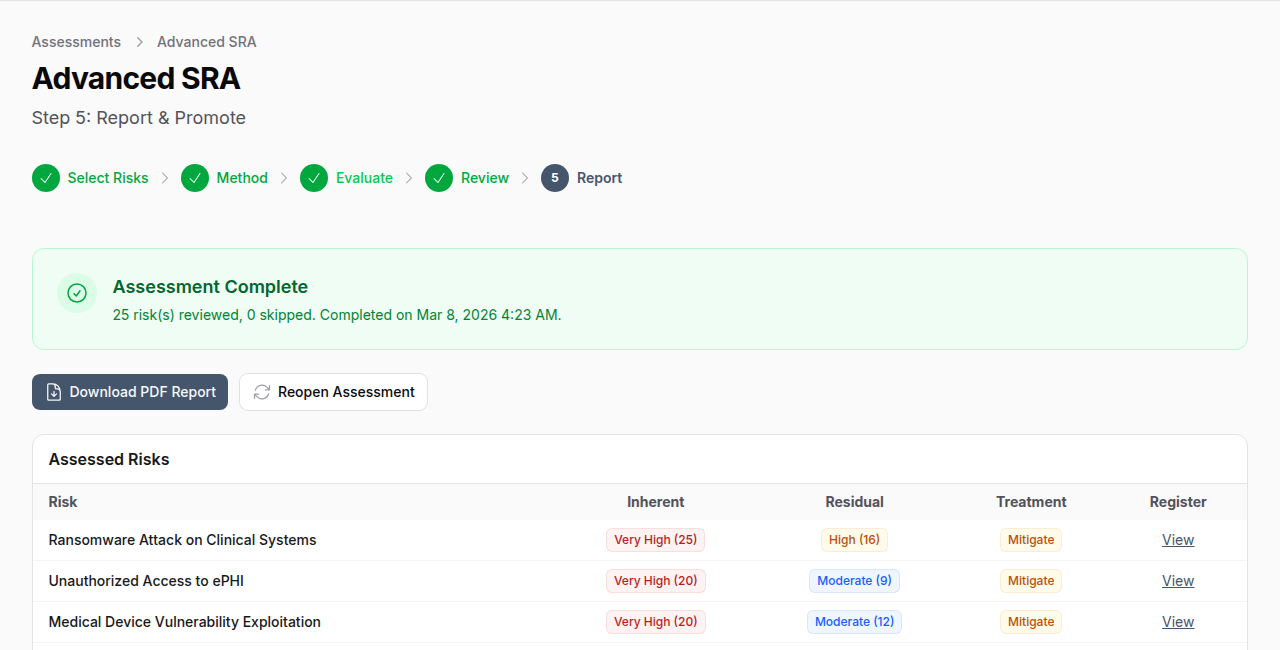1280x650 pixels.
Task: Click the check icon beside Evaluate step
Action: tap(314, 177)
